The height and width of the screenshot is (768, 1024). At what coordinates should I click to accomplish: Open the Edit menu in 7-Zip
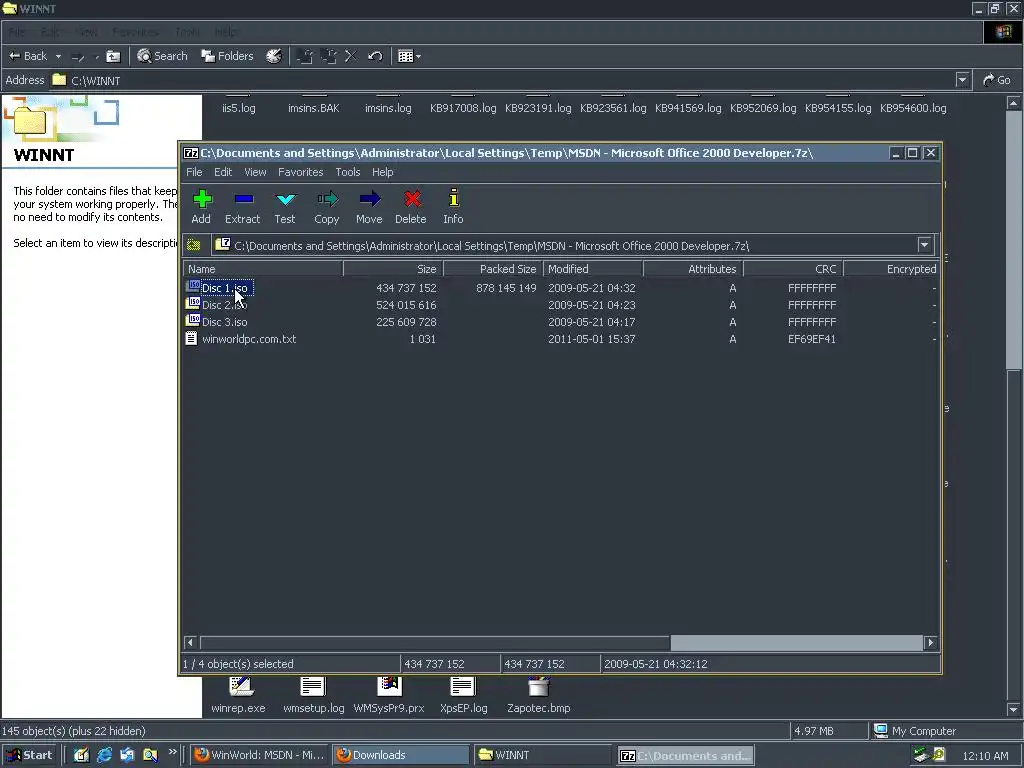[x=223, y=172]
